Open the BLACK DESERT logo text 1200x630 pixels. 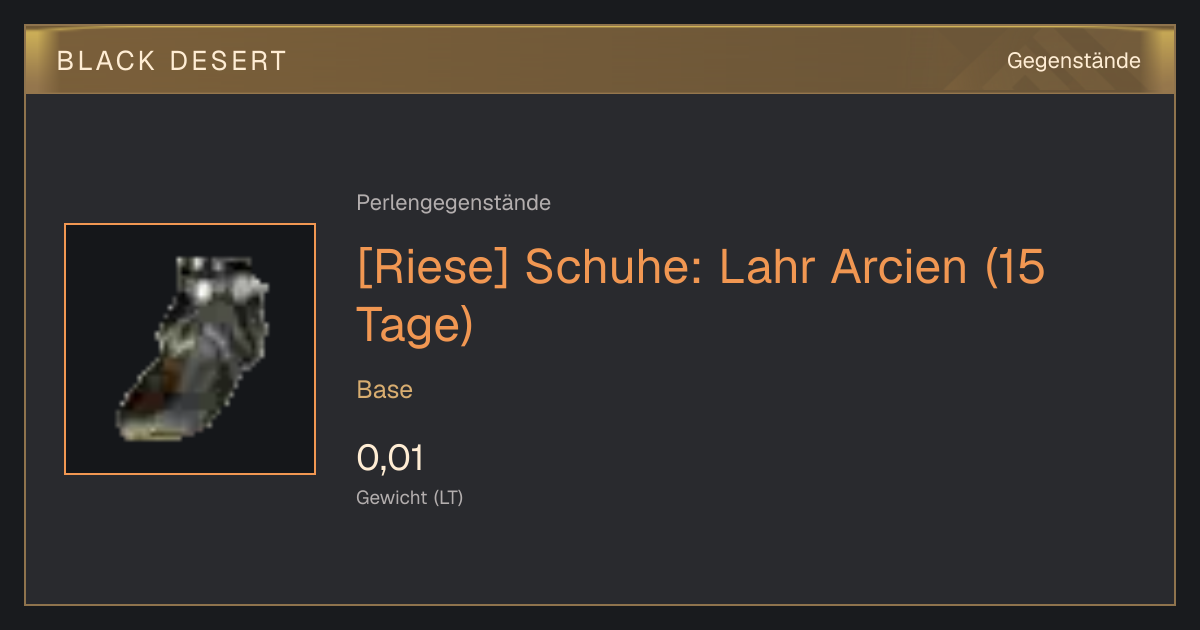click(x=172, y=61)
